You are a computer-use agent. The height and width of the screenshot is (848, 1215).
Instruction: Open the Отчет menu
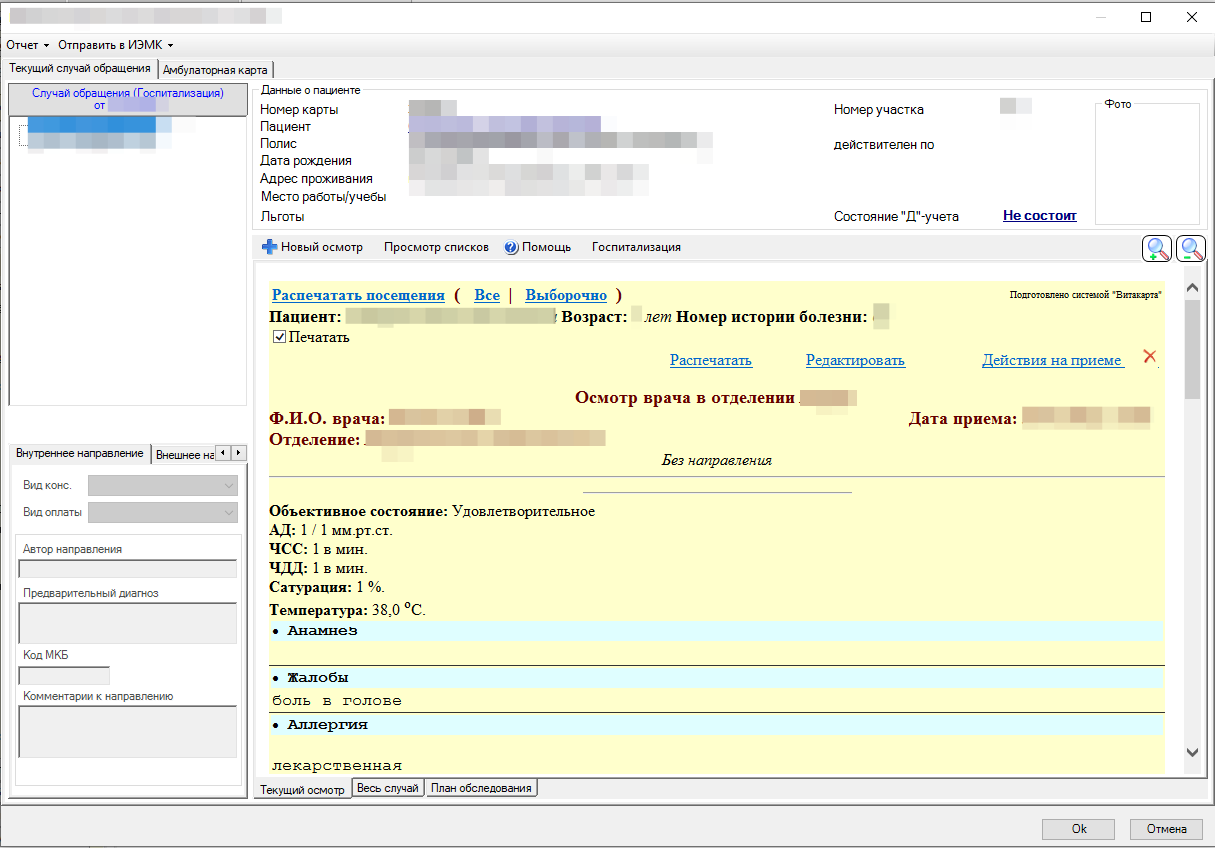27,45
